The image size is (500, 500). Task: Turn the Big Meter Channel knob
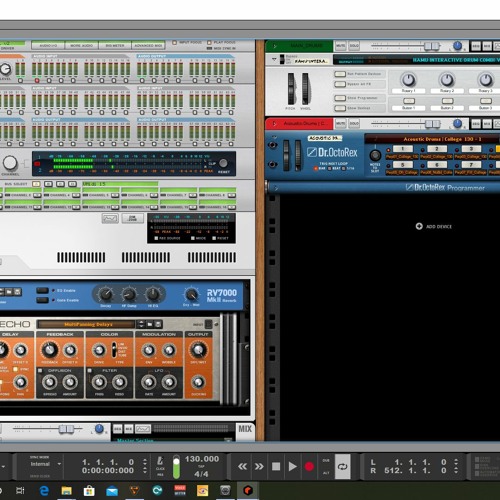coord(10,163)
